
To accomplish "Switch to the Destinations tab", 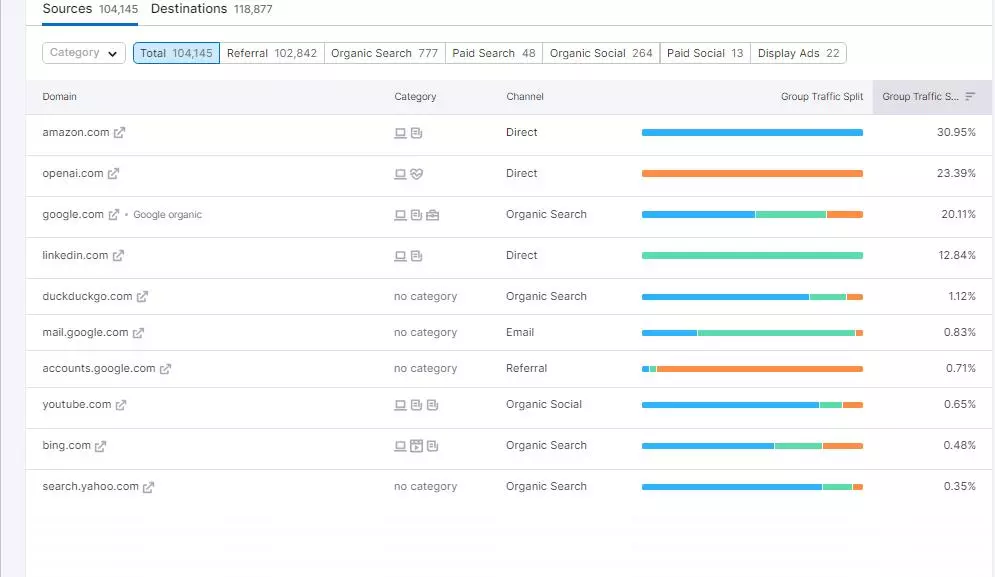I will click(x=211, y=9).
